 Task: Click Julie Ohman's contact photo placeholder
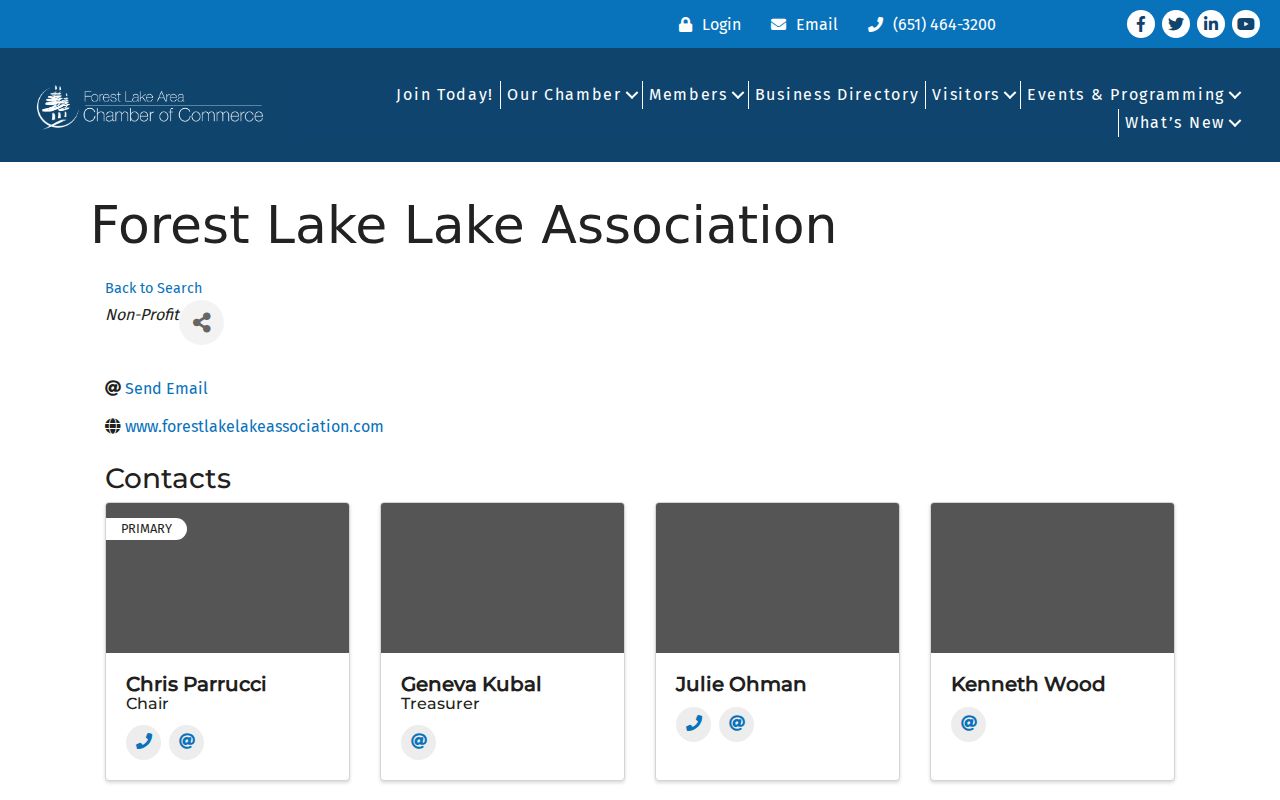click(x=778, y=578)
